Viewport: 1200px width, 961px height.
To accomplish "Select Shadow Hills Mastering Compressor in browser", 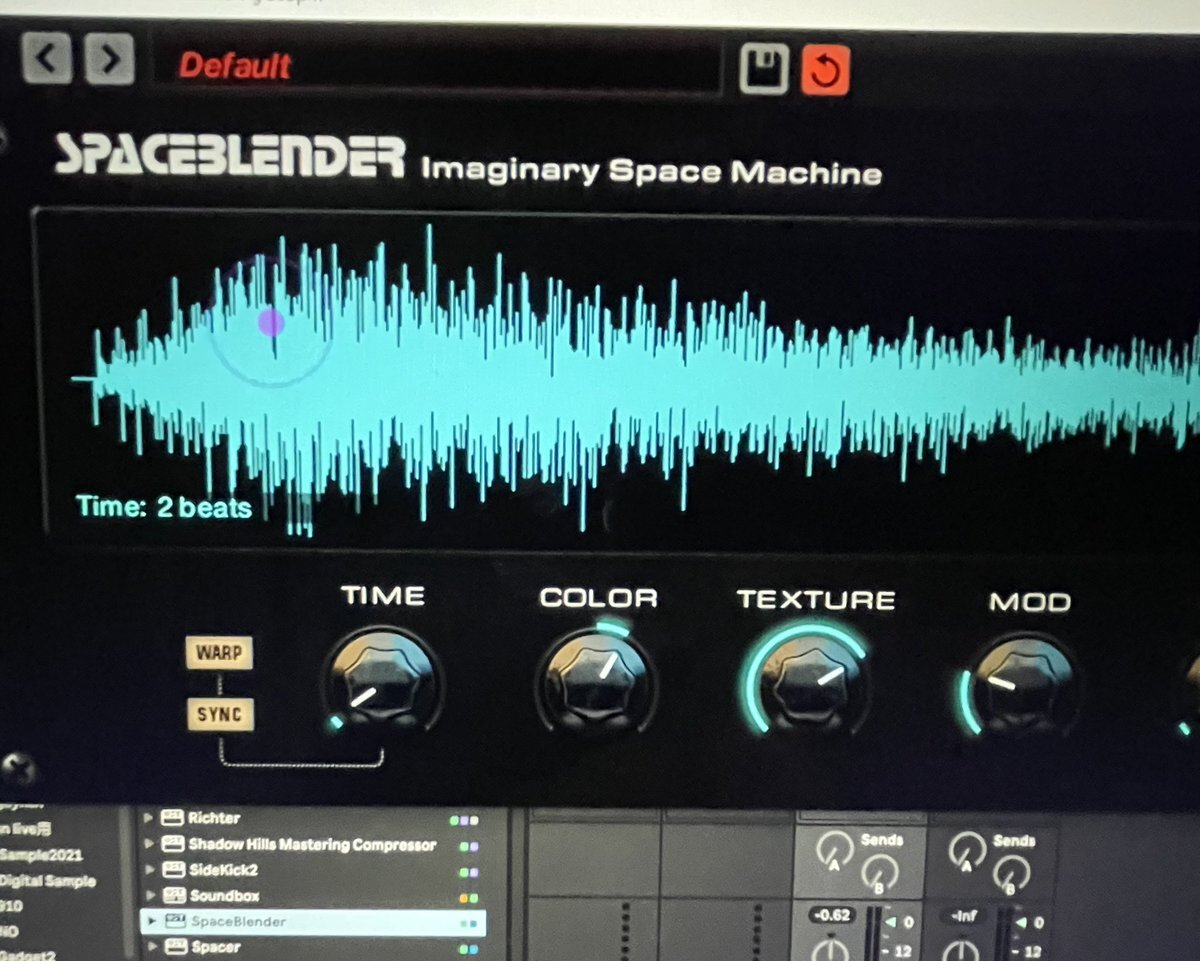I will (x=313, y=845).
